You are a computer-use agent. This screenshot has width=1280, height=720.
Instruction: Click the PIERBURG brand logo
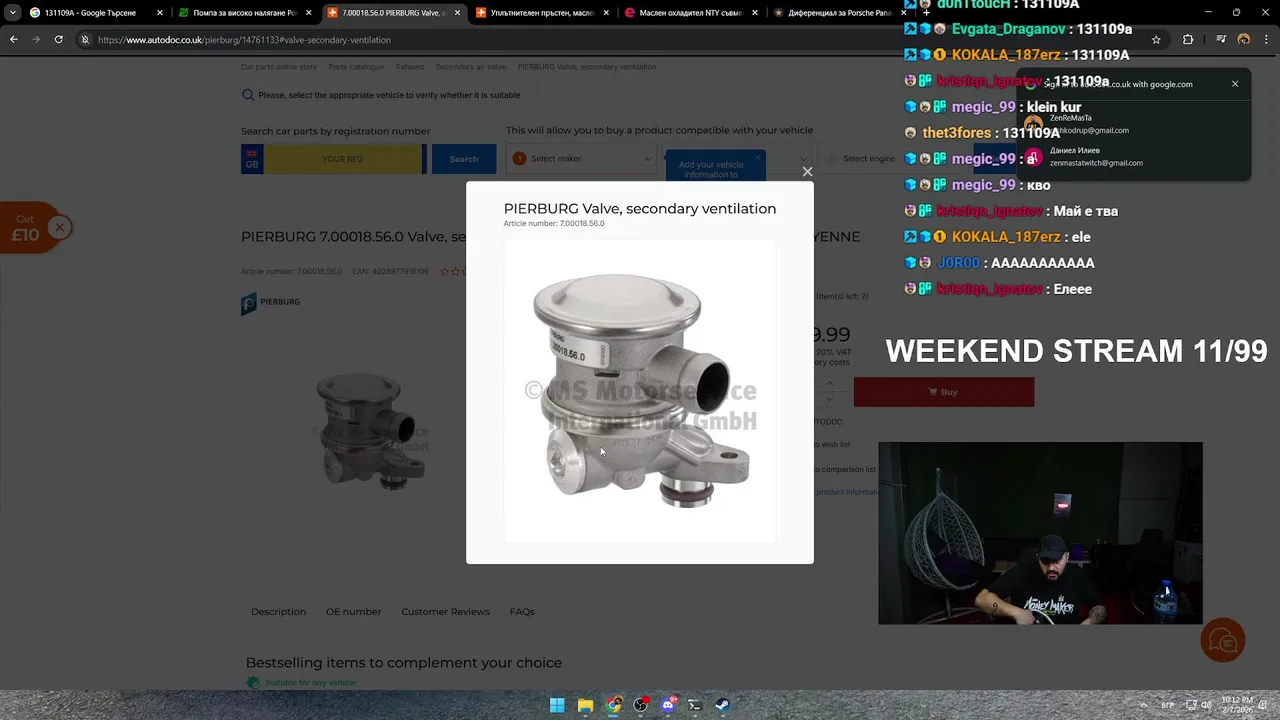coord(270,302)
